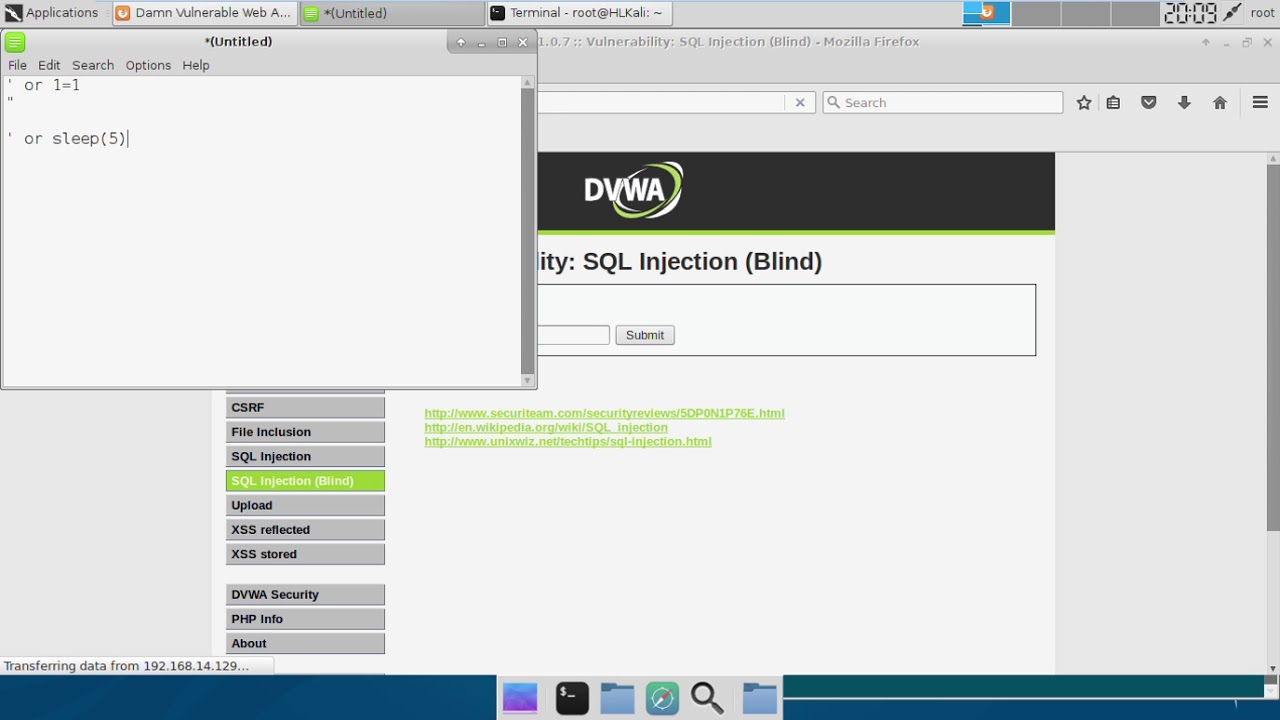Maximize the (Untitled) text editor window
The image size is (1280, 720).
point(502,42)
